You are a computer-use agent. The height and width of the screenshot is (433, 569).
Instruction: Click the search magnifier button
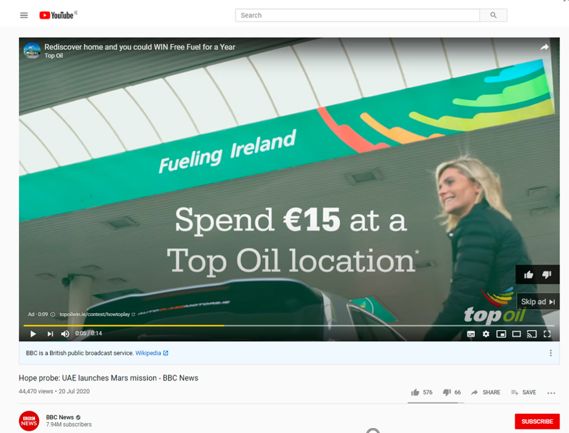[493, 15]
